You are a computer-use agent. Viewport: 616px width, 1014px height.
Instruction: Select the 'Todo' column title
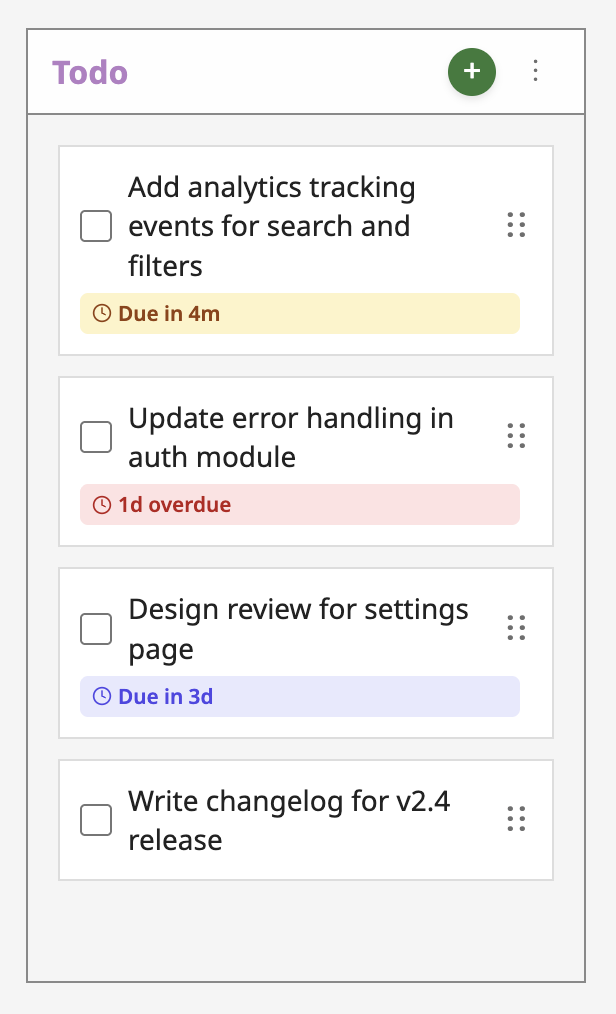point(90,72)
